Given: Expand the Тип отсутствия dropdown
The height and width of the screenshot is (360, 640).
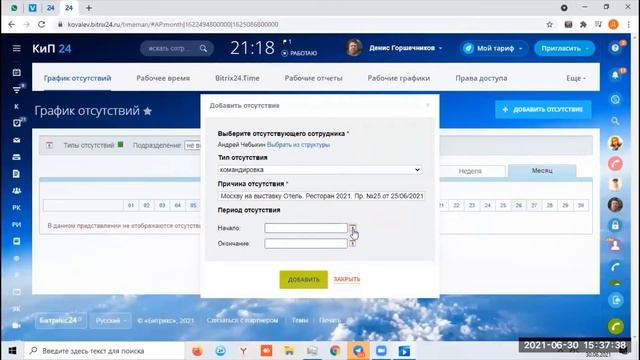Looking at the screenshot, I should (x=320, y=170).
